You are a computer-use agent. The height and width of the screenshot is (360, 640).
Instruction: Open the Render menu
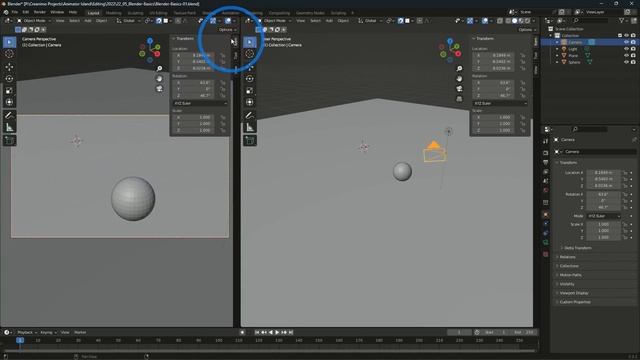pos(40,12)
